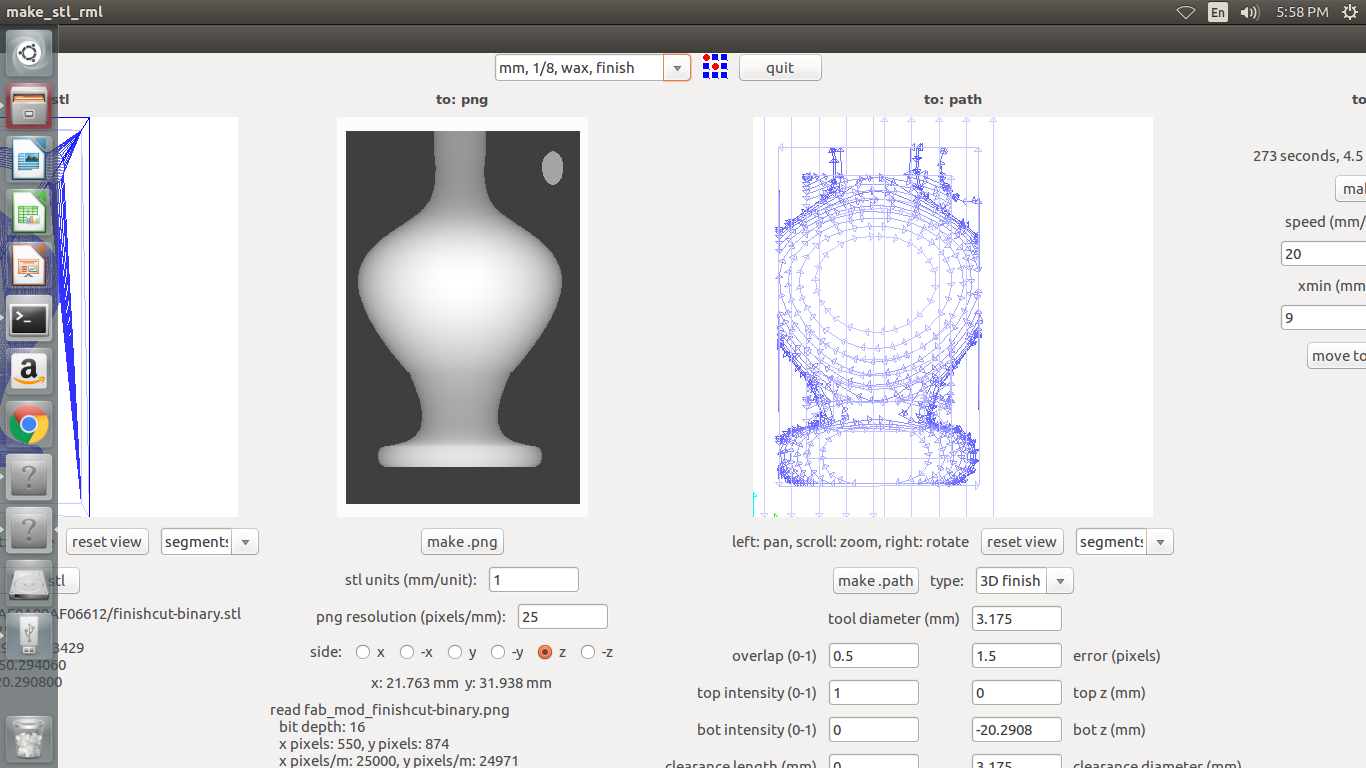The width and height of the screenshot is (1366, 768).
Task: Select the -x side radio button
Action: [407, 652]
